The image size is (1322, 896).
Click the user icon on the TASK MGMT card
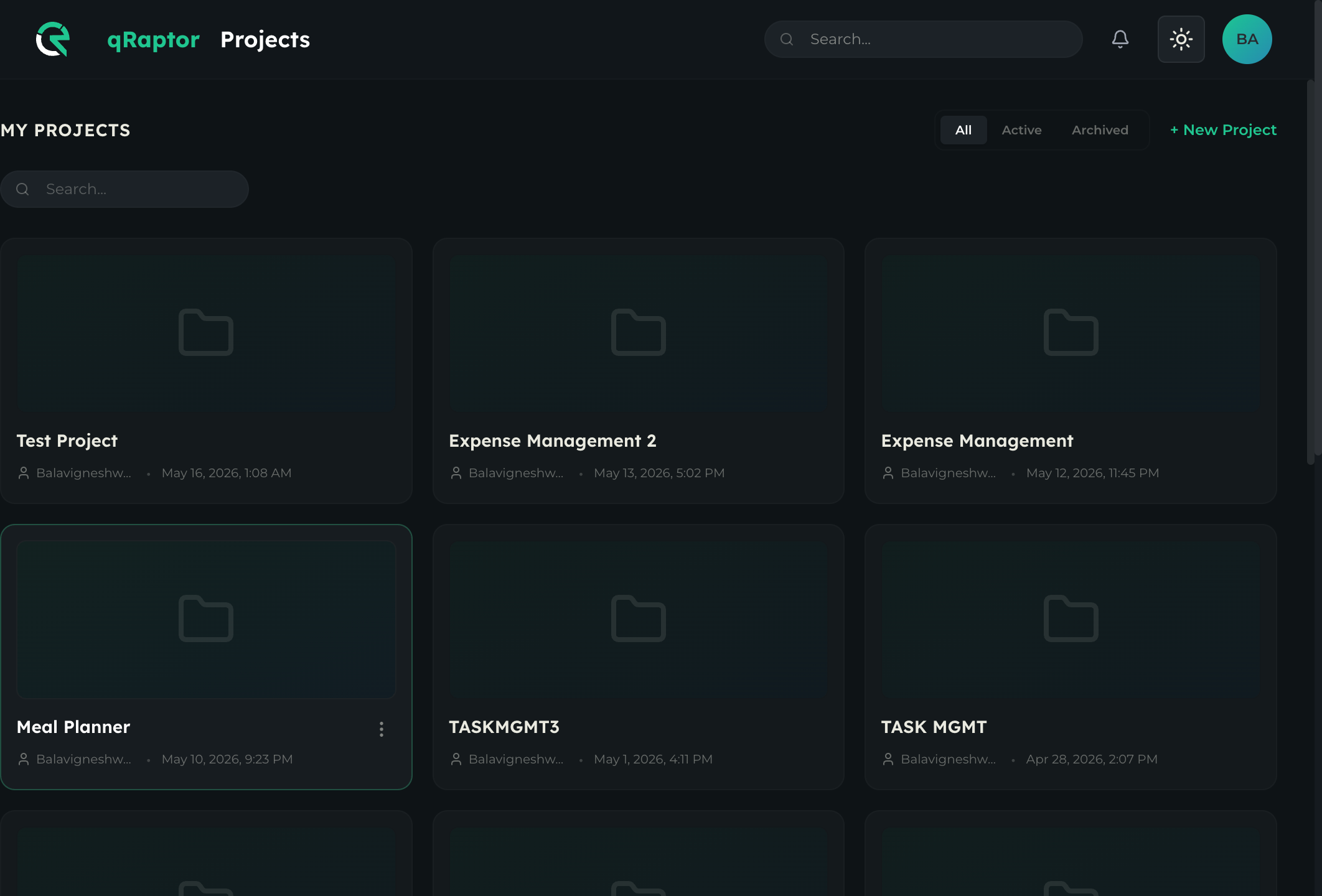pos(888,759)
